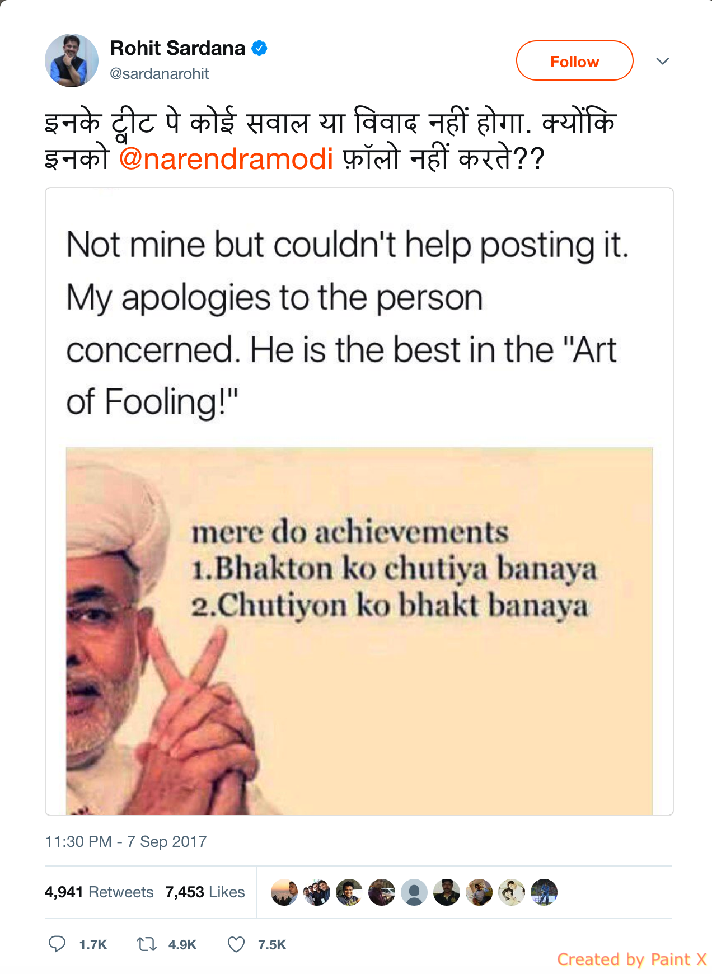This screenshot has height=974, width=712.
Task: Click the grey default liker avatar
Action: (x=414, y=893)
